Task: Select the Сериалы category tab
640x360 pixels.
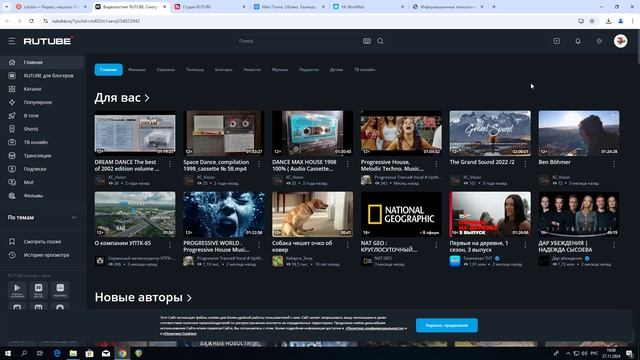Action: [x=166, y=70]
